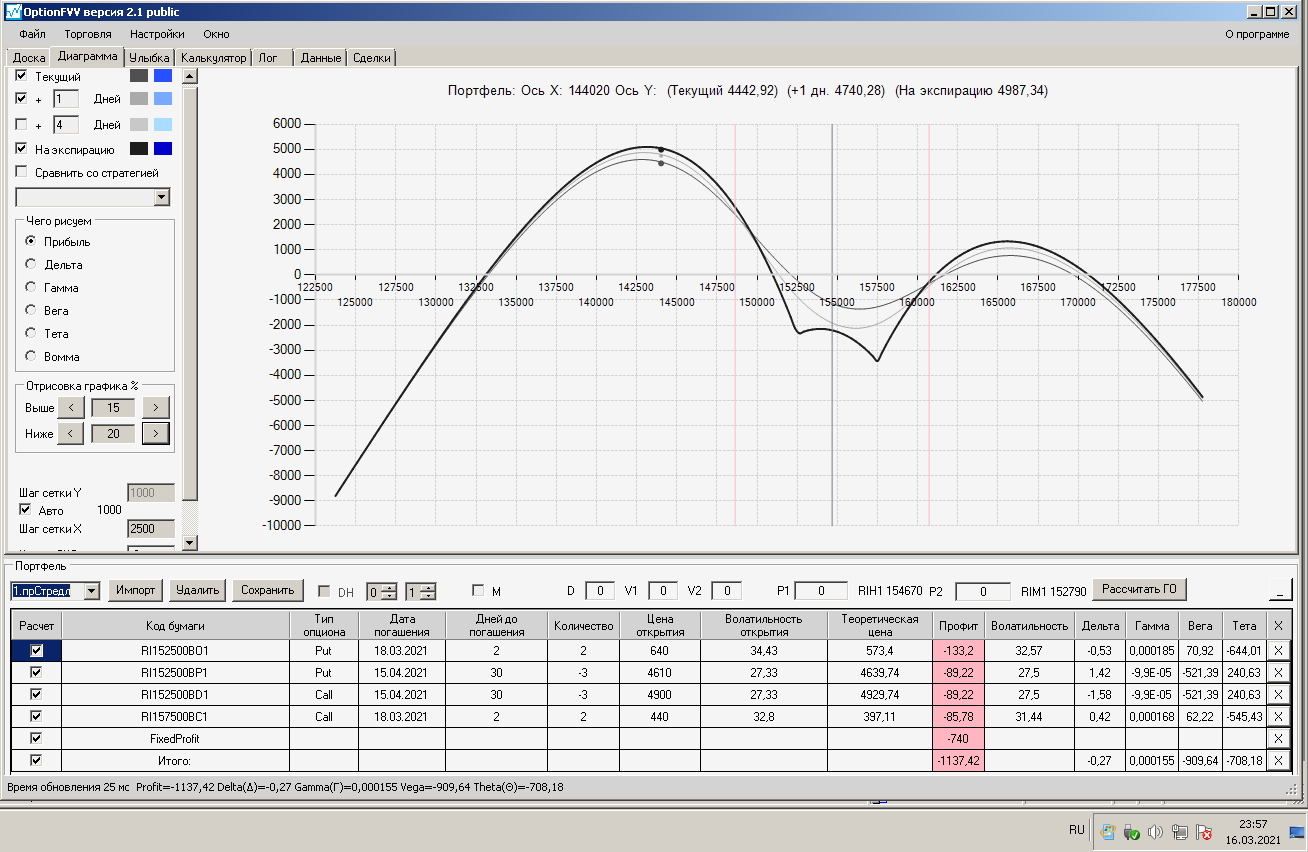Open the Action Center flag tray icon
The image size is (1308, 852).
(1204, 831)
